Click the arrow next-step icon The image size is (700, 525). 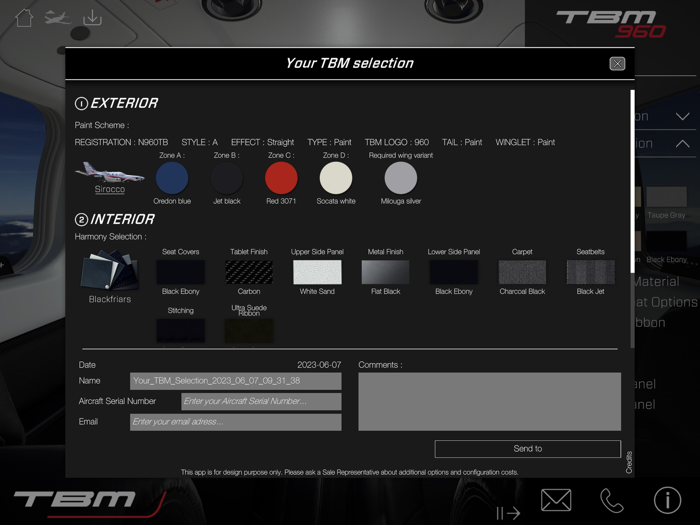pyautogui.click(x=508, y=513)
